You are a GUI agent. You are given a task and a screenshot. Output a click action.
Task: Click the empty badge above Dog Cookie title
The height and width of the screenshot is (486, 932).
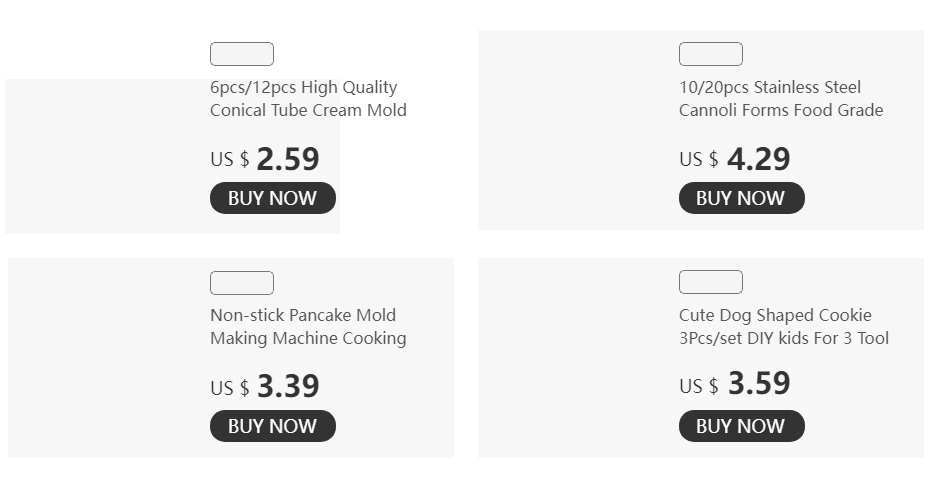click(x=711, y=282)
